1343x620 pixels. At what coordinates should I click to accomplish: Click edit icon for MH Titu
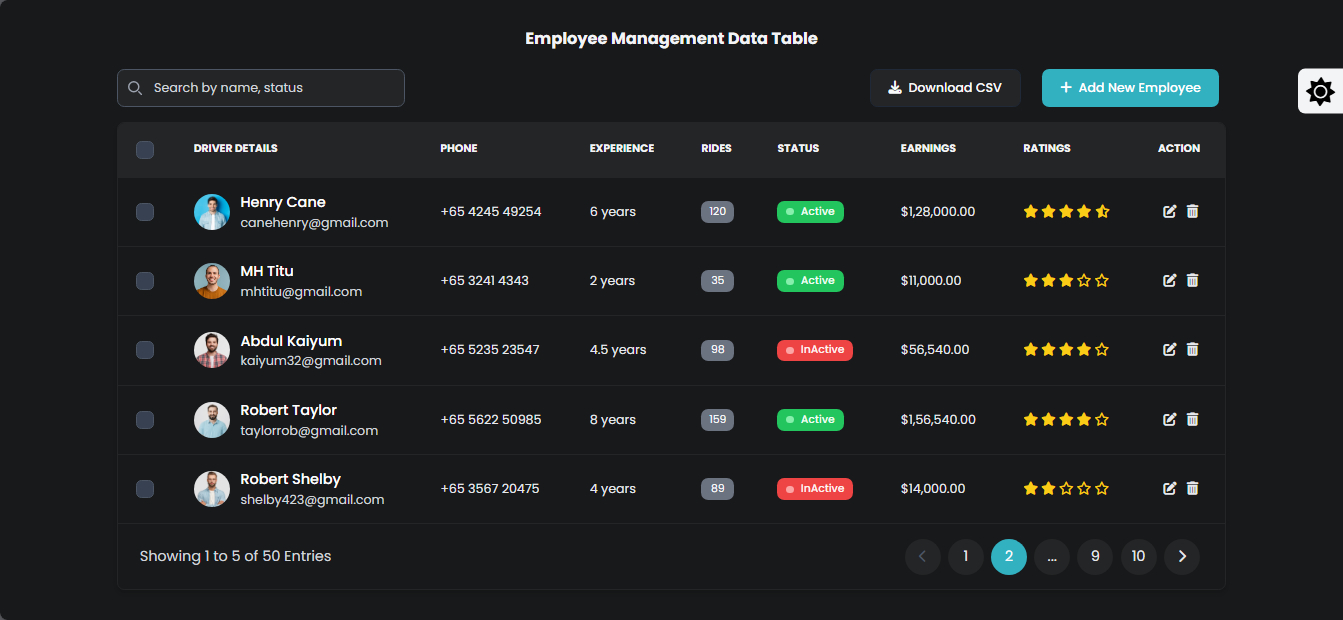pos(1170,281)
